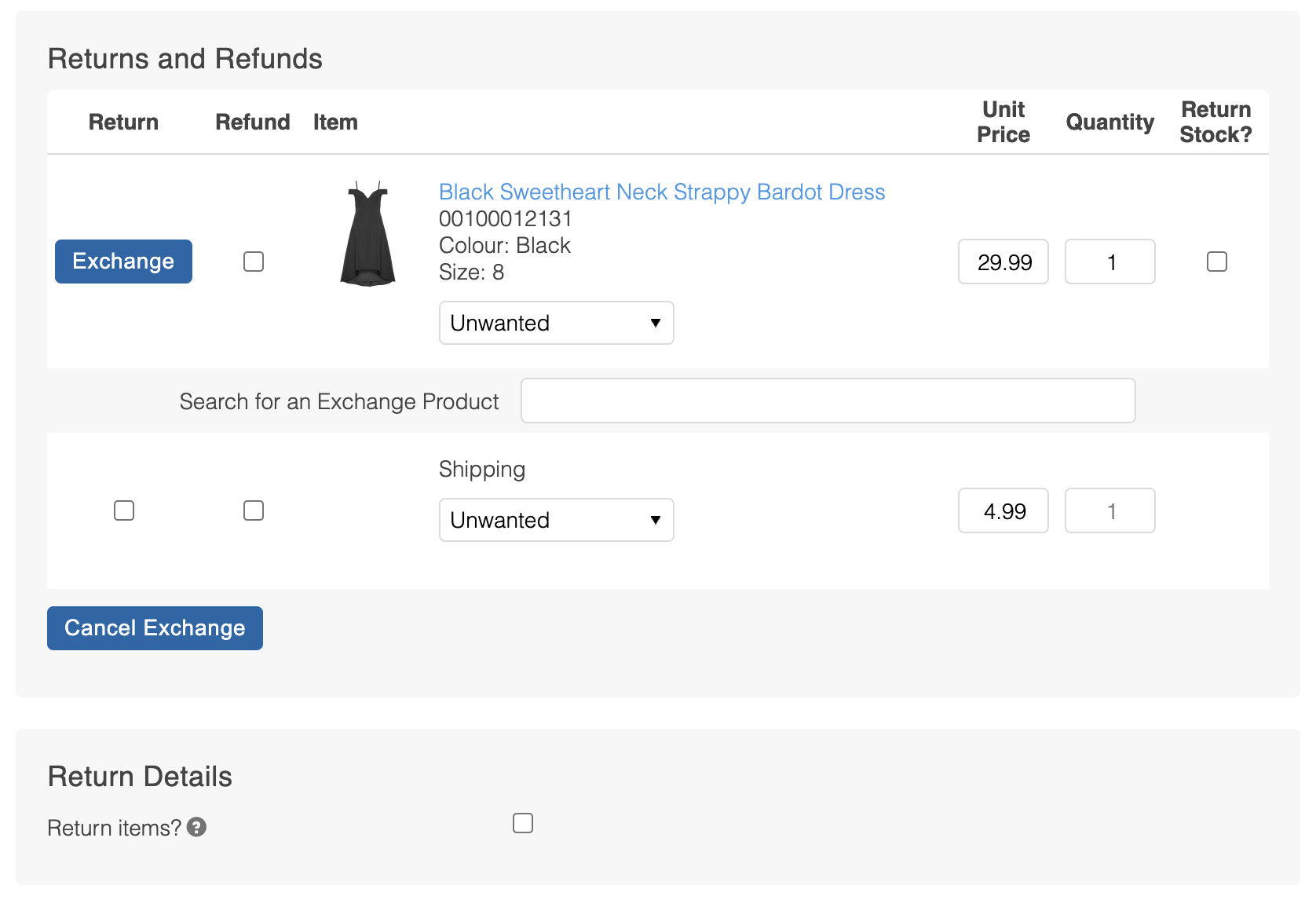Viewport: 1316px width, 900px height.
Task: Click the Return Stock? column header
Action: pos(1215,122)
